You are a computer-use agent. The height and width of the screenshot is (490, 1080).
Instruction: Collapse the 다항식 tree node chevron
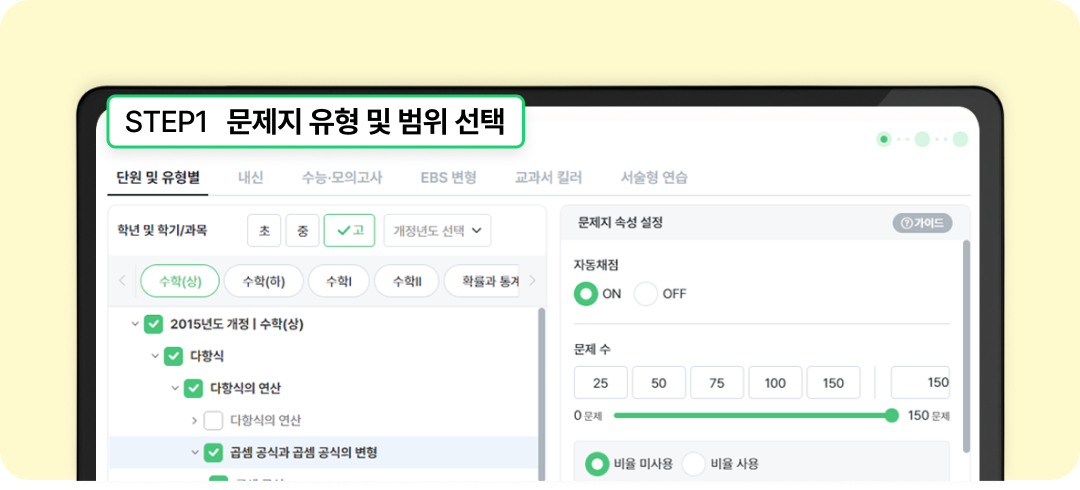155,356
